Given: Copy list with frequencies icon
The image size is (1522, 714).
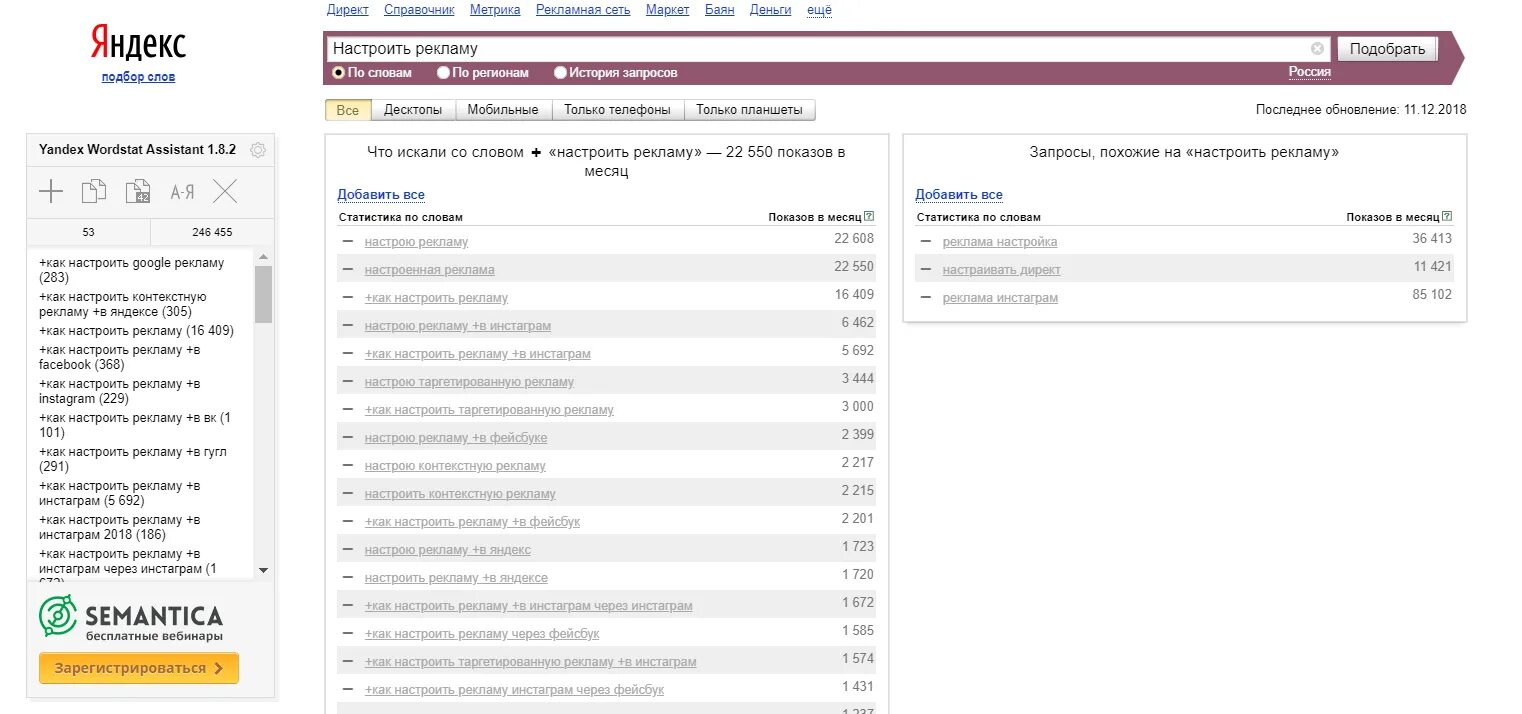Looking at the screenshot, I should 138,192.
